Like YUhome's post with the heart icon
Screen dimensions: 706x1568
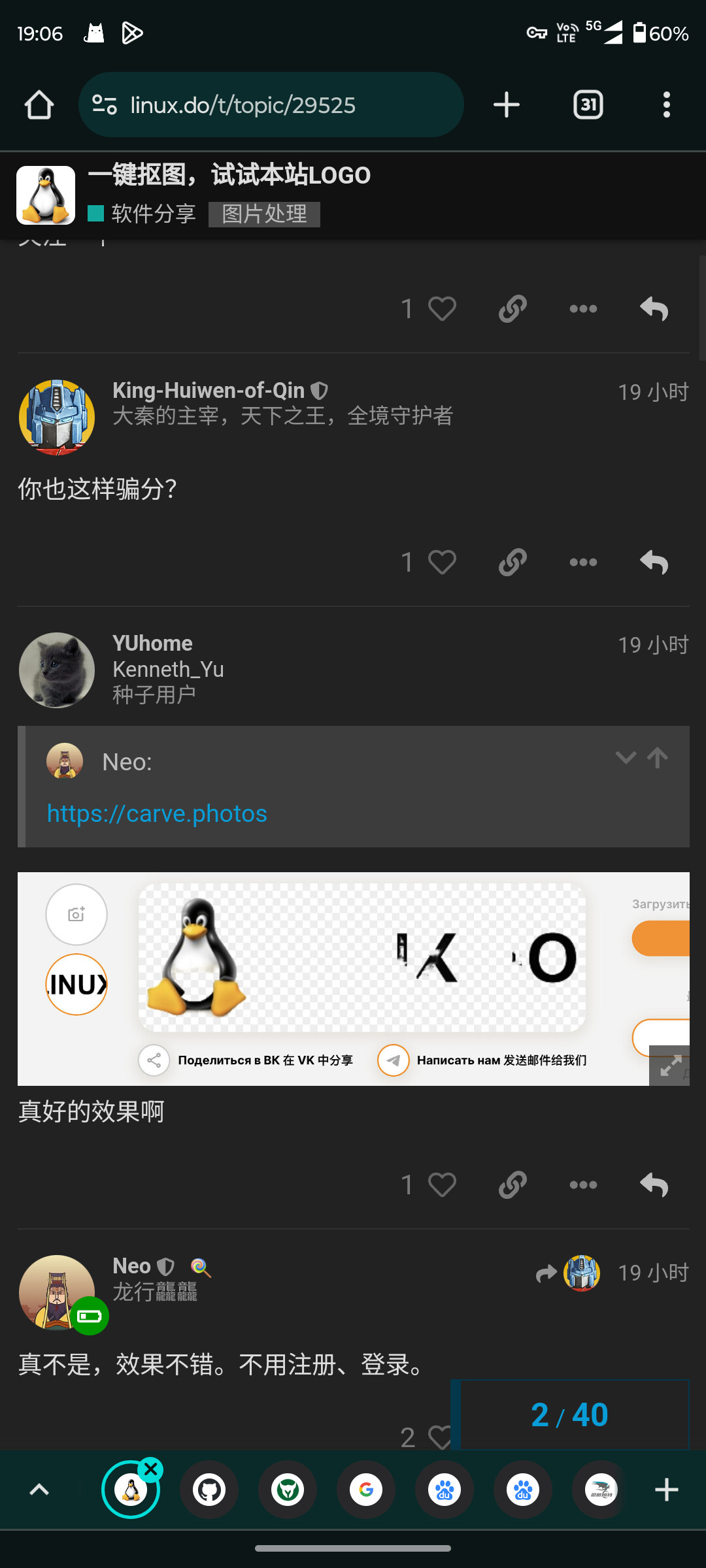coord(442,1185)
